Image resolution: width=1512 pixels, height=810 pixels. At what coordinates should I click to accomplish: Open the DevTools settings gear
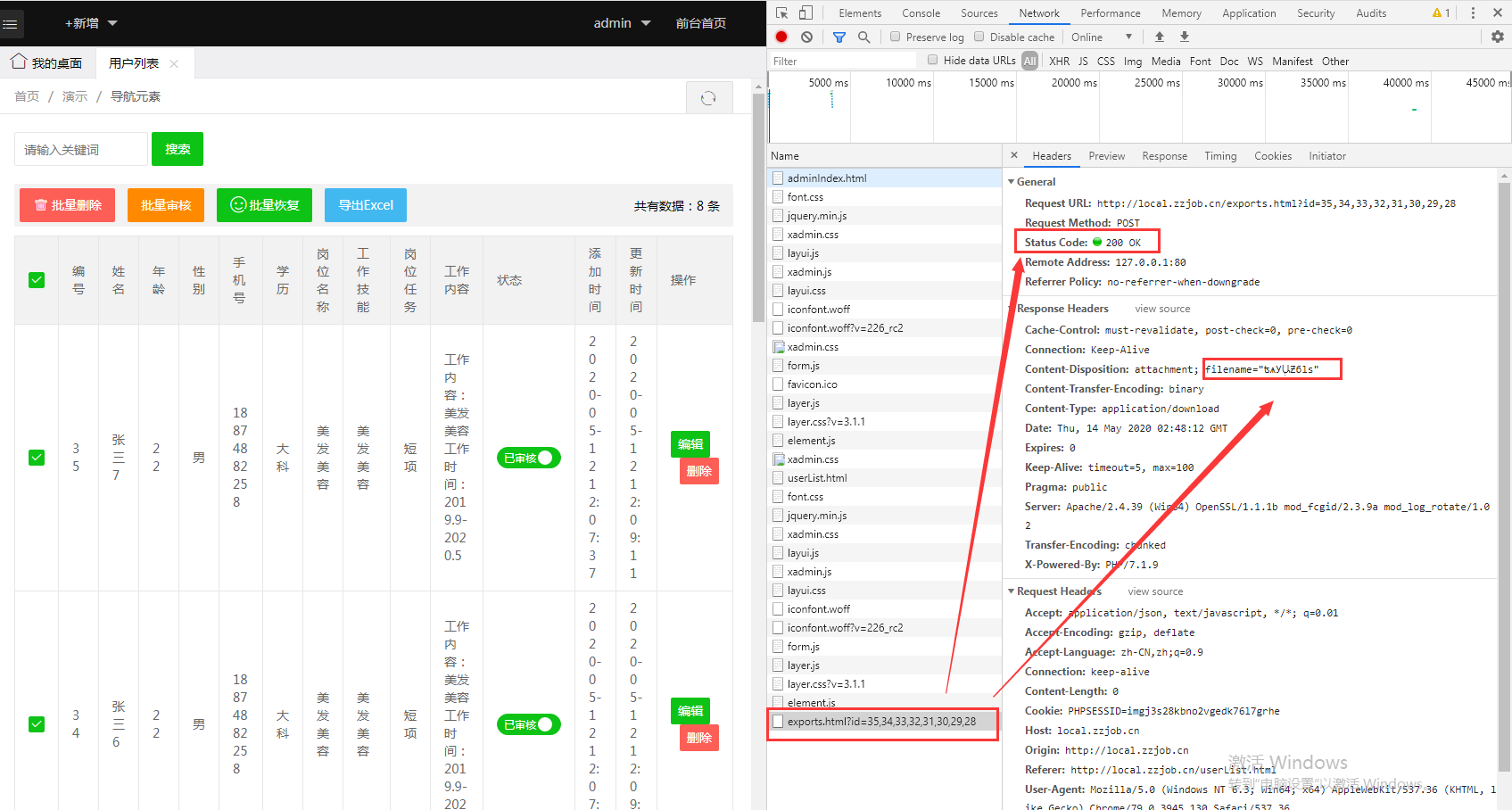point(1498,37)
